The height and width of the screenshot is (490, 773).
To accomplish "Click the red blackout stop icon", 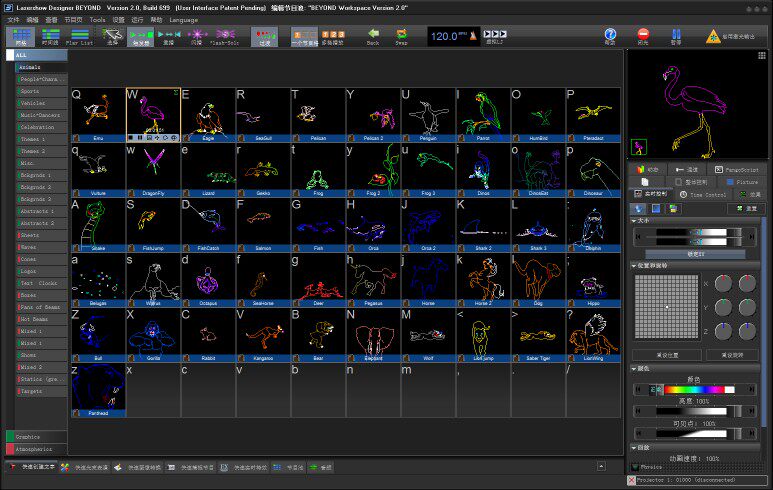I will pyautogui.click(x=643, y=36).
